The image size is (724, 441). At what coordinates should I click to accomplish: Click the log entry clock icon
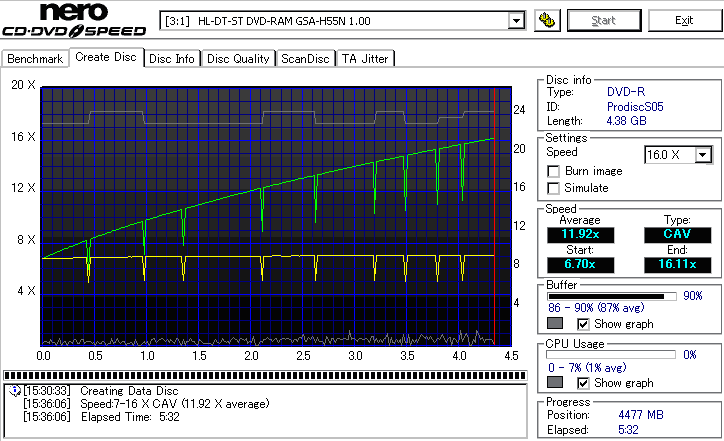point(13,390)
